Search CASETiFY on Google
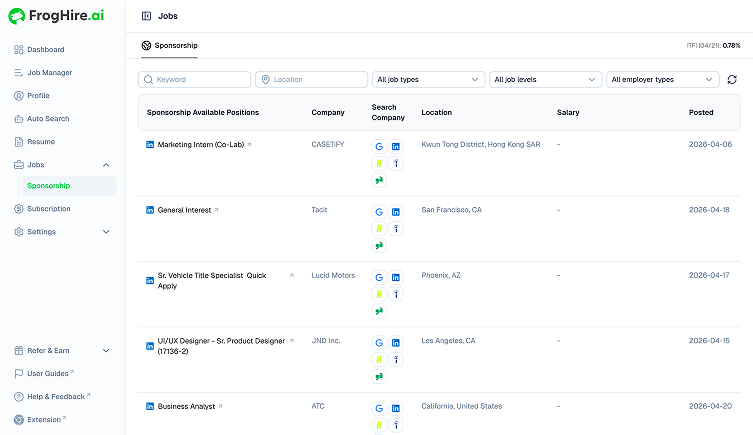Screen dimensions: 753x435 (379, 146)
